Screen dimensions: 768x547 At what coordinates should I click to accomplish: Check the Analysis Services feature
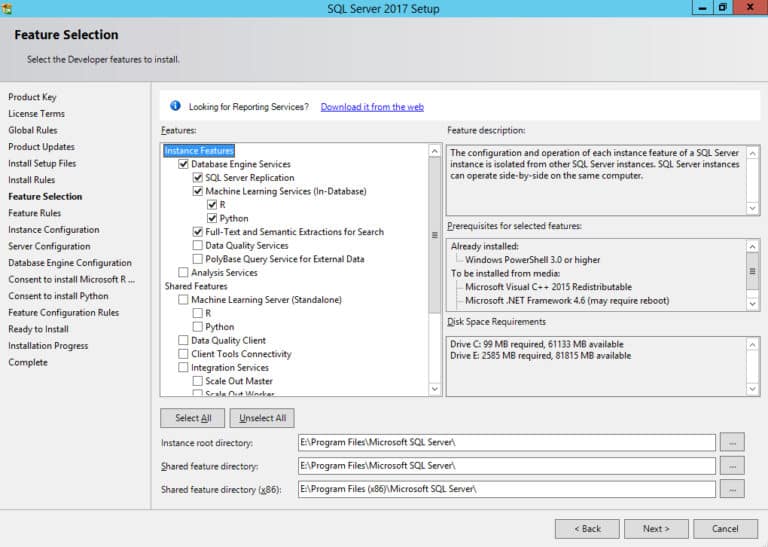(x=183, y=272)
